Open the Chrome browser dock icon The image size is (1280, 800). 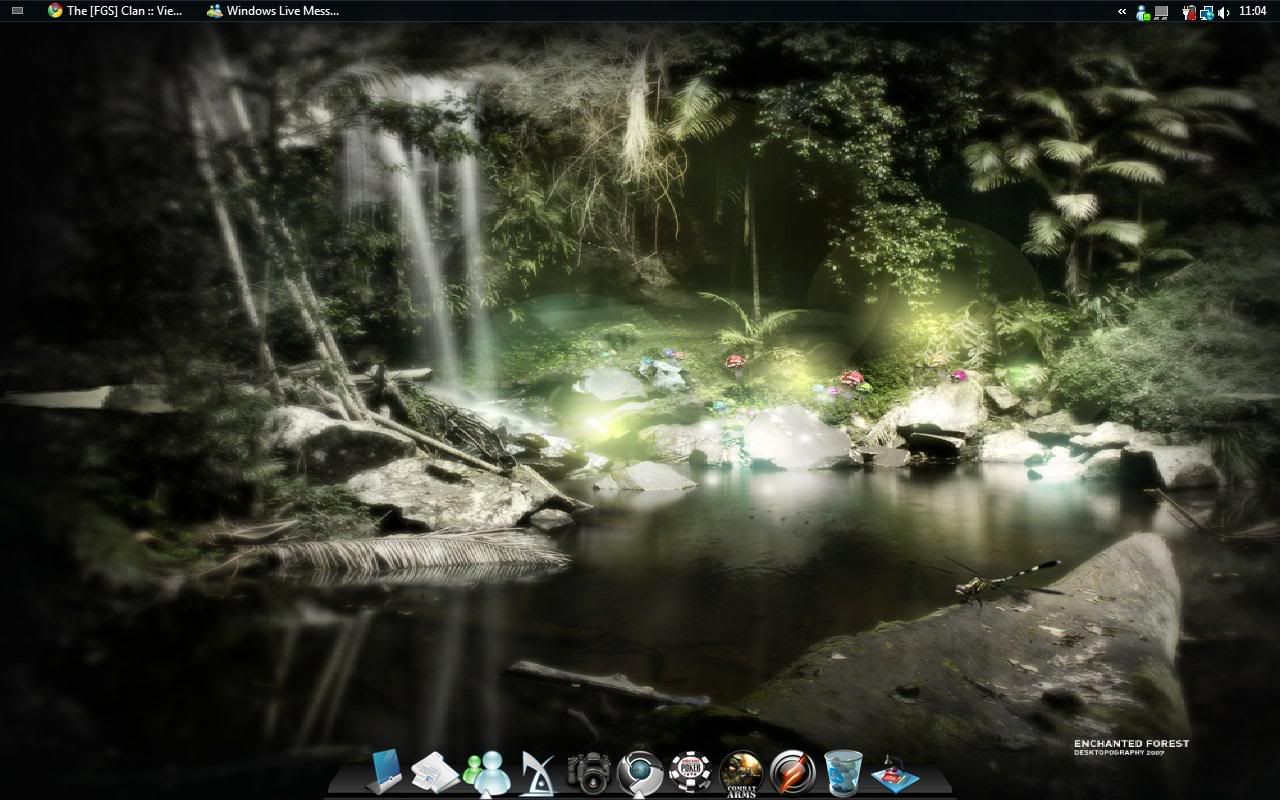point(640,772)
